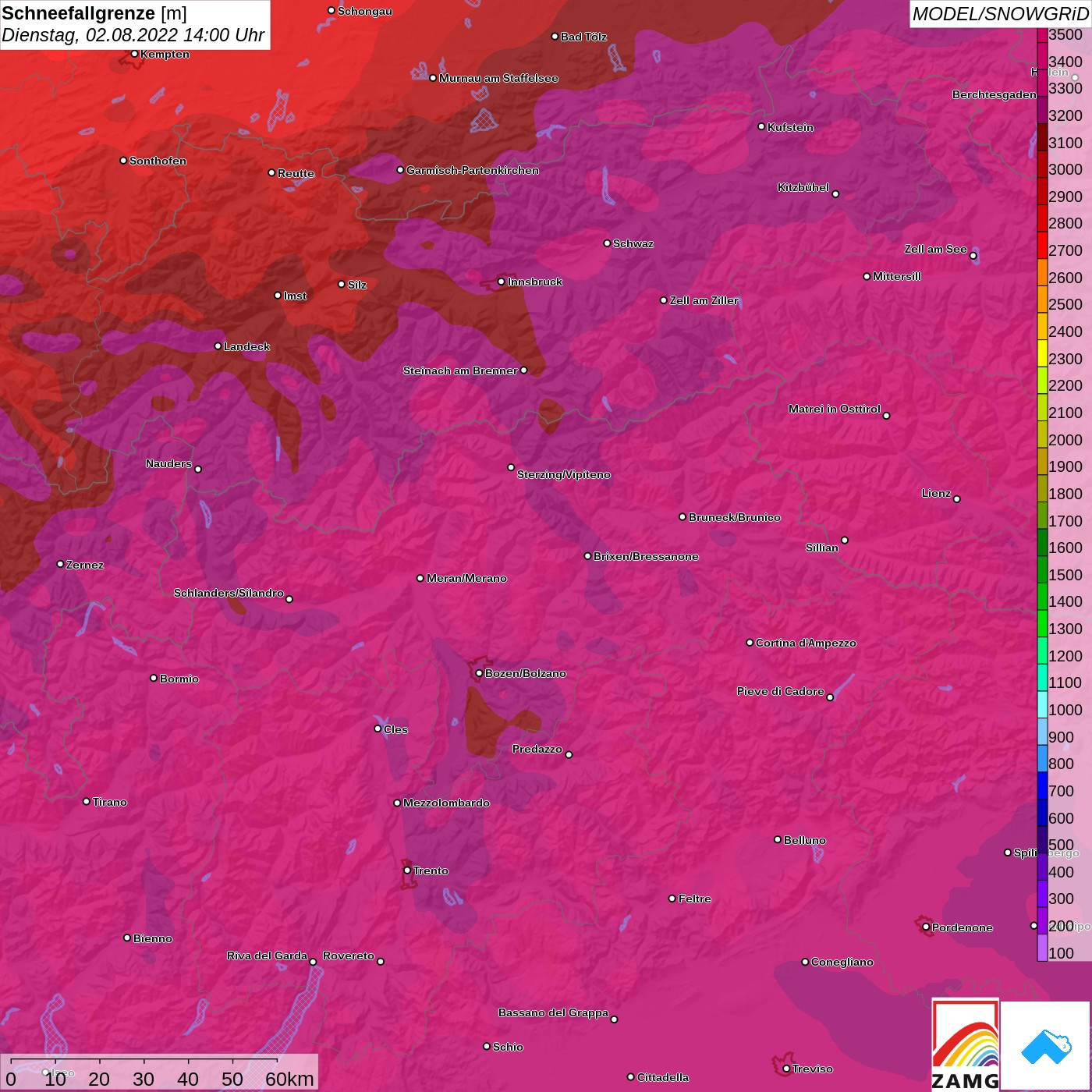The height and width of the screenshot is (1092, 1092).
Task: Click the MODEL/SNOWGRiD label
Action: (1000, 14)
